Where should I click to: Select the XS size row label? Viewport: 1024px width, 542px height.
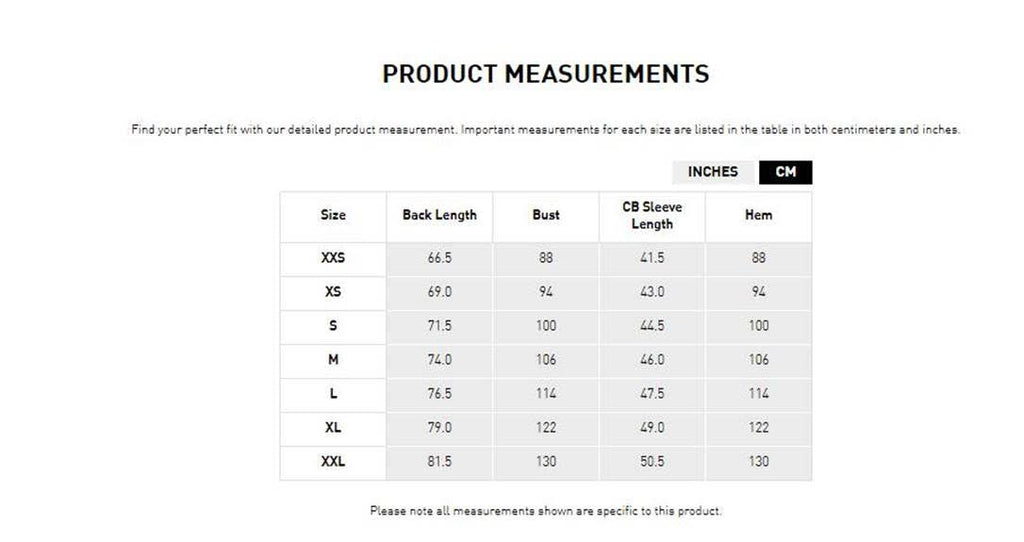(x=333, y=292)
